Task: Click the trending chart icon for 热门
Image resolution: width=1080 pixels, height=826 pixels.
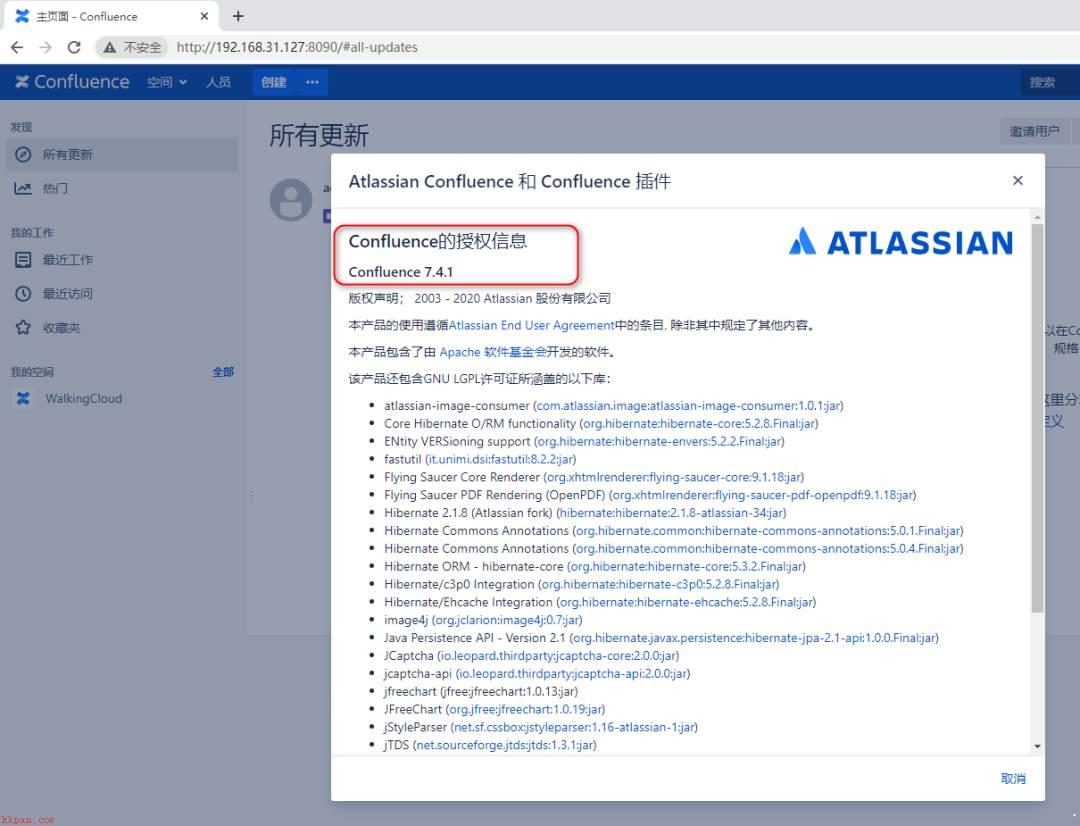Action: [x=23, y=188]
